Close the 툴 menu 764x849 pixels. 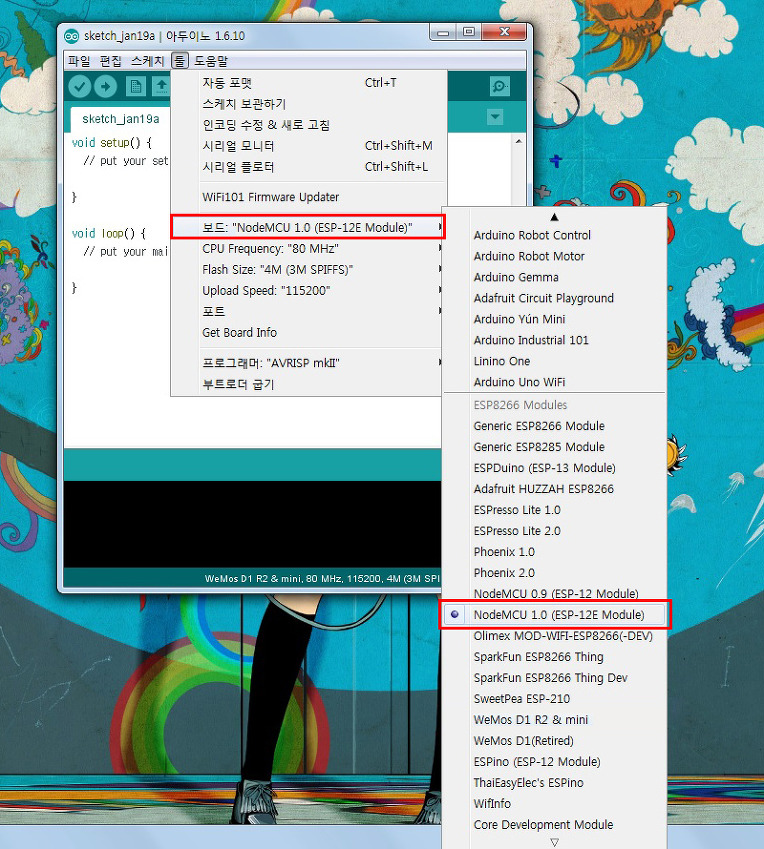pyautogui.click(x=180, y=61)
